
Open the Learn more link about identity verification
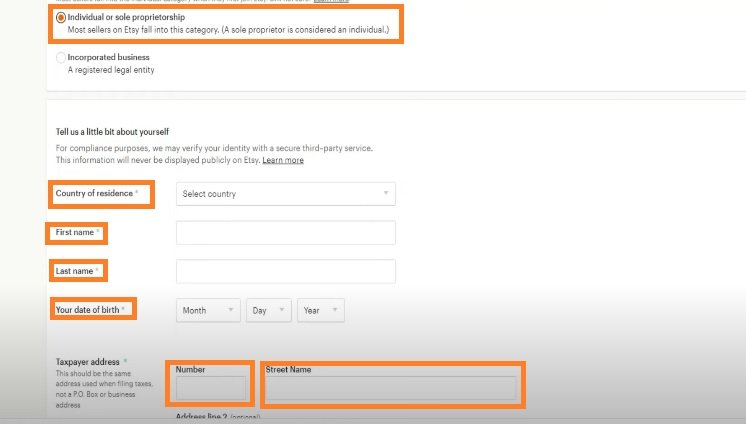tap(283, 160)
